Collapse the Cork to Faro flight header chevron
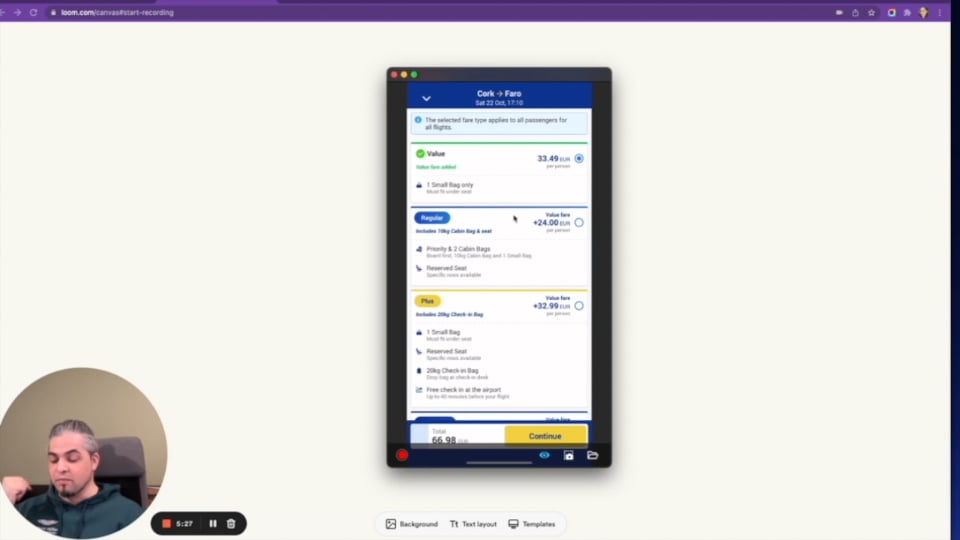 (426, 98)
